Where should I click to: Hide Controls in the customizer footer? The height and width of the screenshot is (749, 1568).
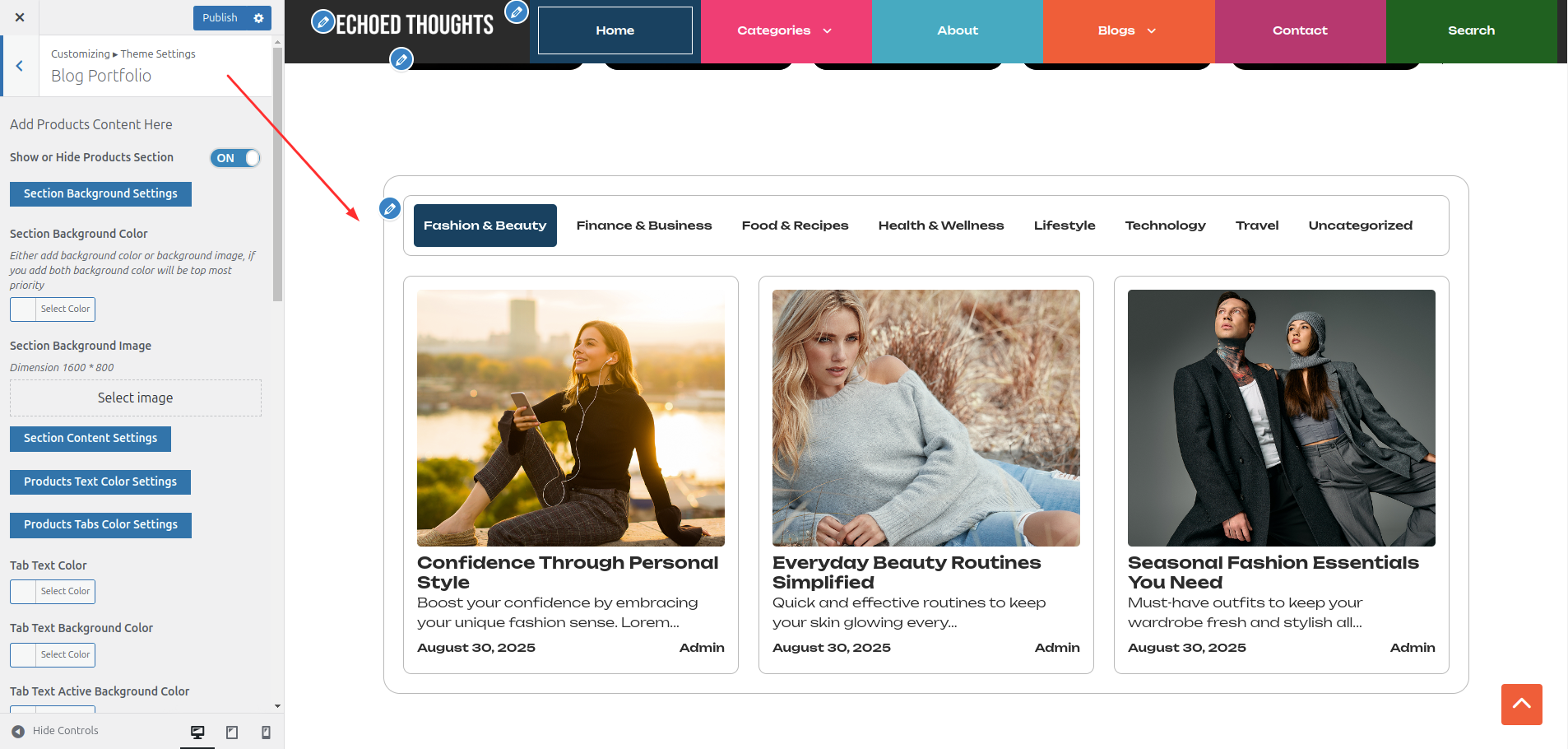(x=55, y=731)
